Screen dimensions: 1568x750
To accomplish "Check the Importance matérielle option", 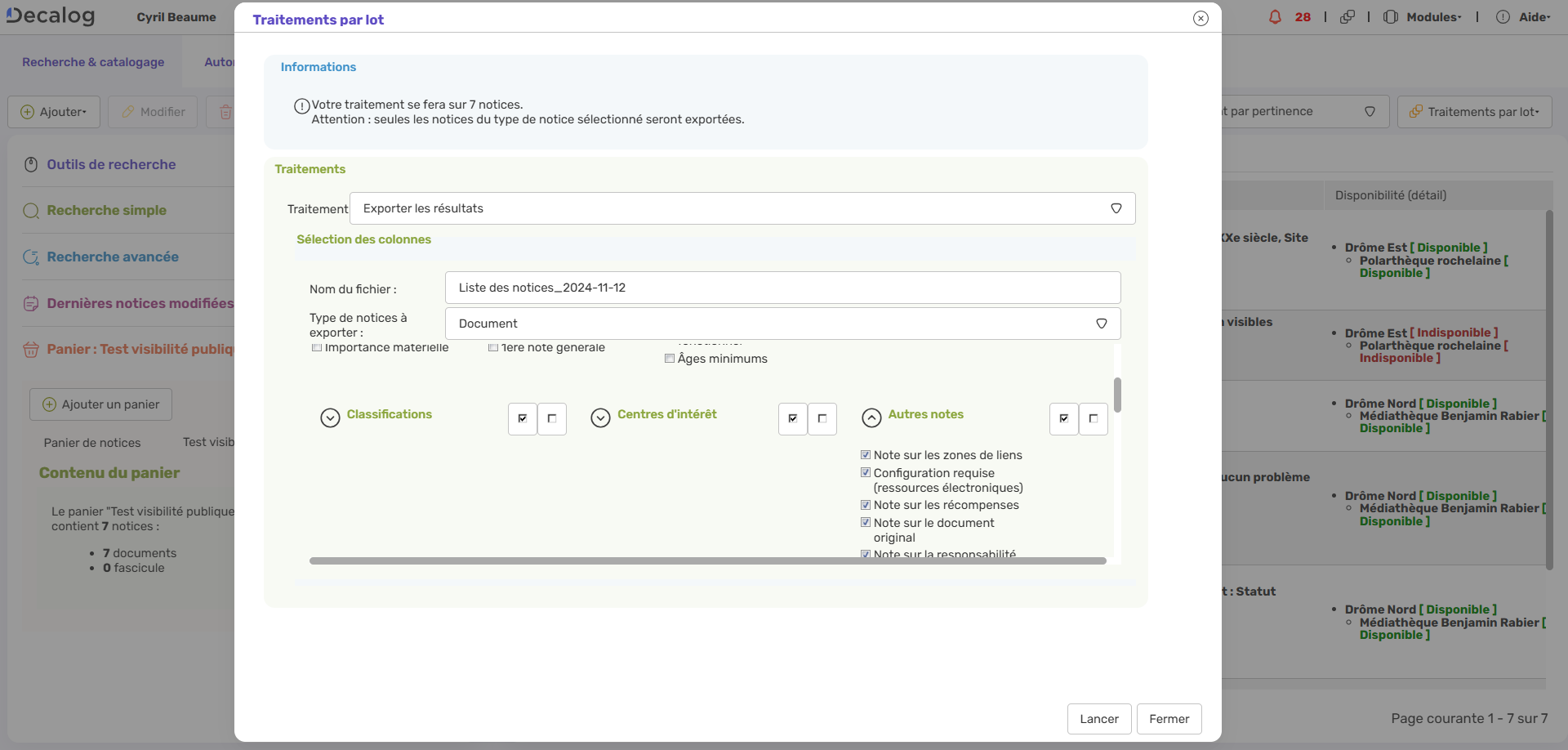I will coord(317,347).
